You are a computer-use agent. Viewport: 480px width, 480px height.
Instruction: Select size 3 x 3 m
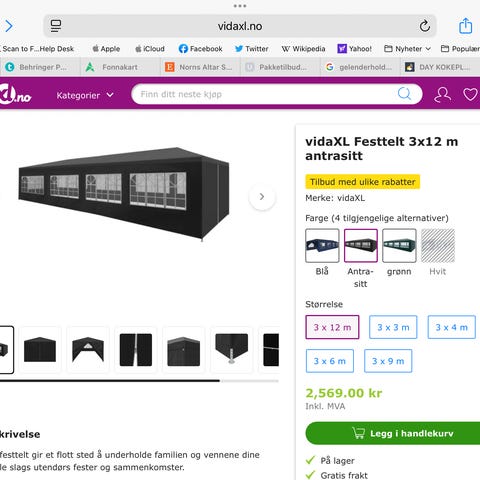[x=393, y=327]
